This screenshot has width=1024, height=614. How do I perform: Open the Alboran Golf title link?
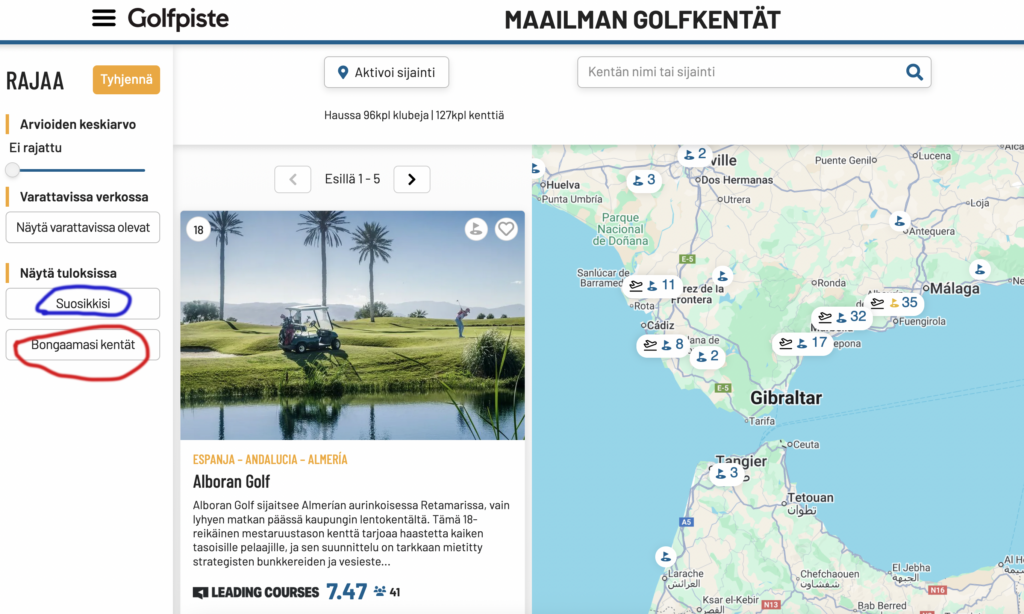(231, 481)
